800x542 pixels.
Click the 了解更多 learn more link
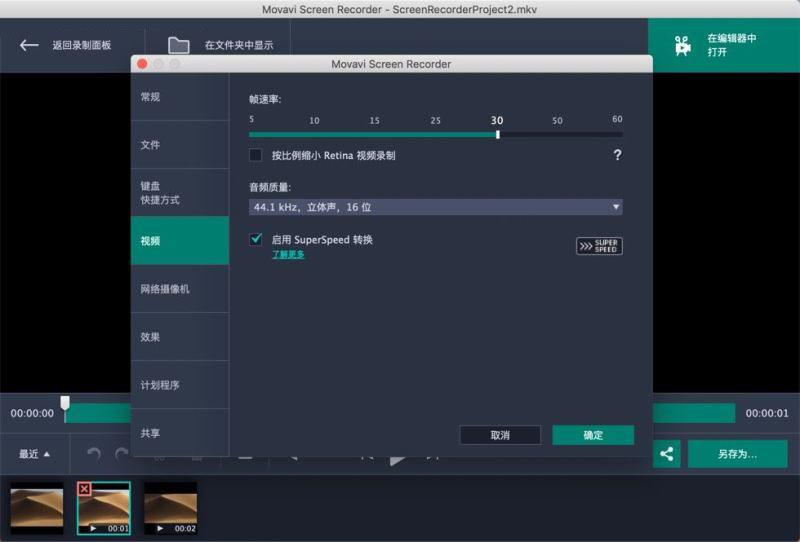coord(288,254)
